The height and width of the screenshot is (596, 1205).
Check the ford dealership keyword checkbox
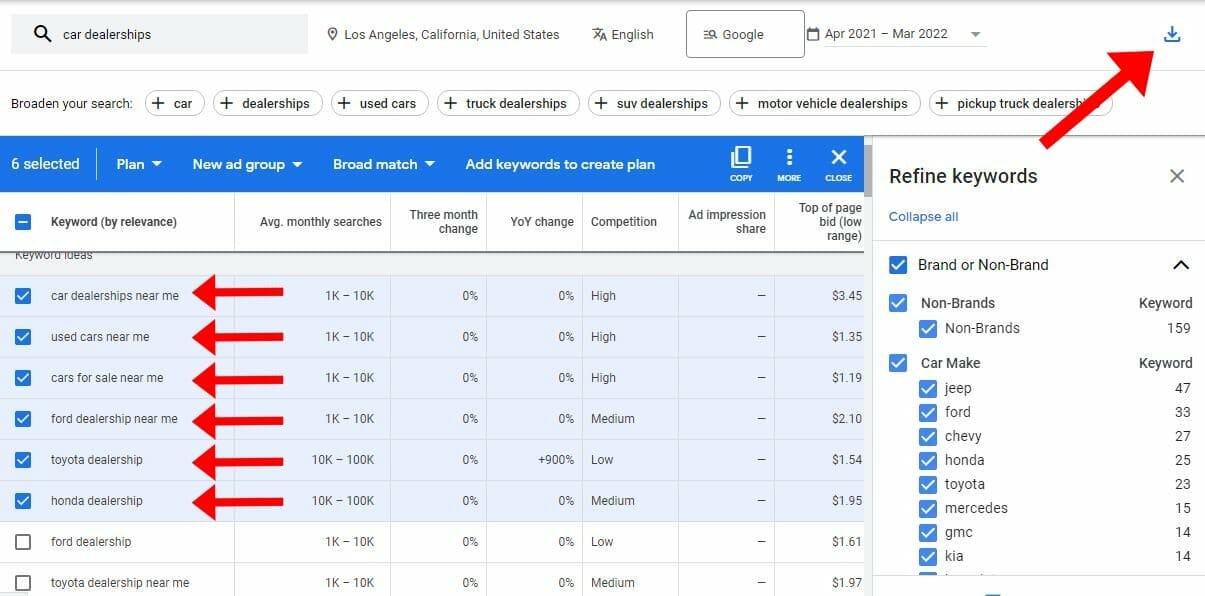click(x=22, y=541)
